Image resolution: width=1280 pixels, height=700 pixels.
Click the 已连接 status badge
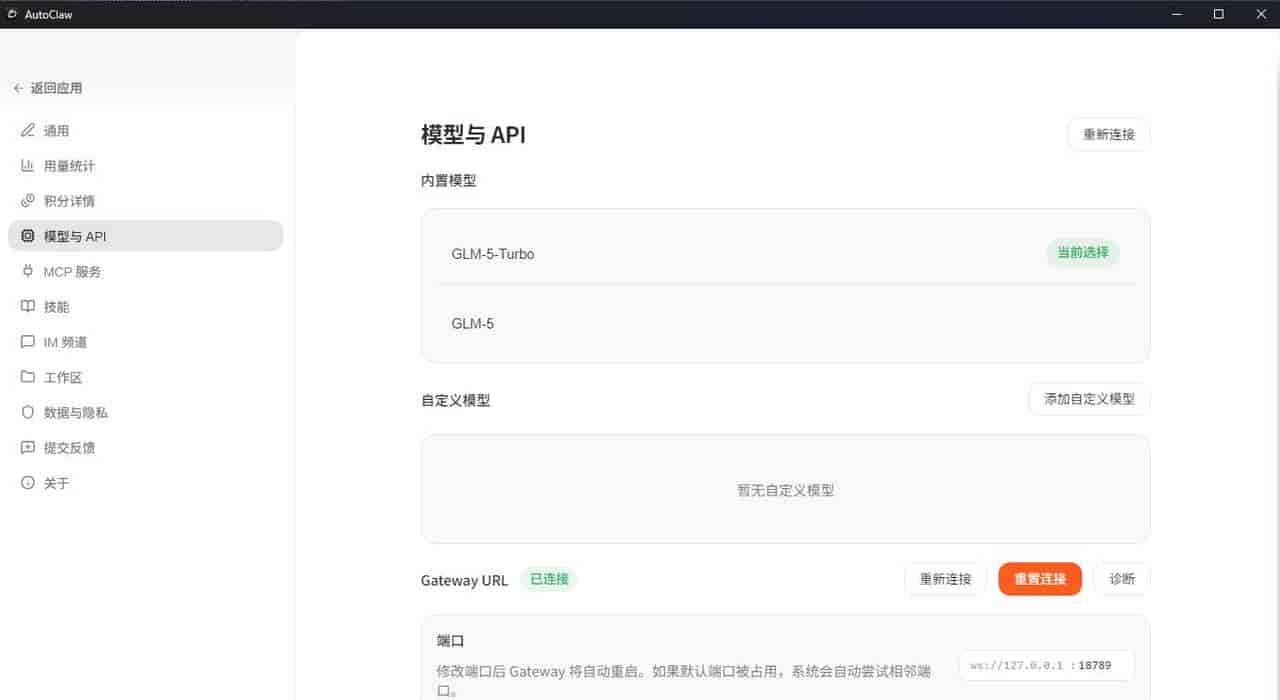pos(549,579)
